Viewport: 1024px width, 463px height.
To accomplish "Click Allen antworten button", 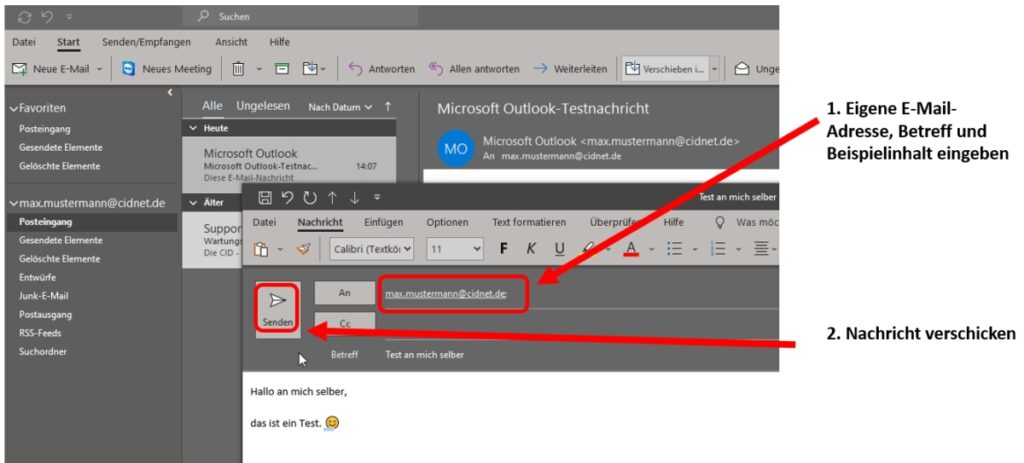I will [x=474, y=69].
